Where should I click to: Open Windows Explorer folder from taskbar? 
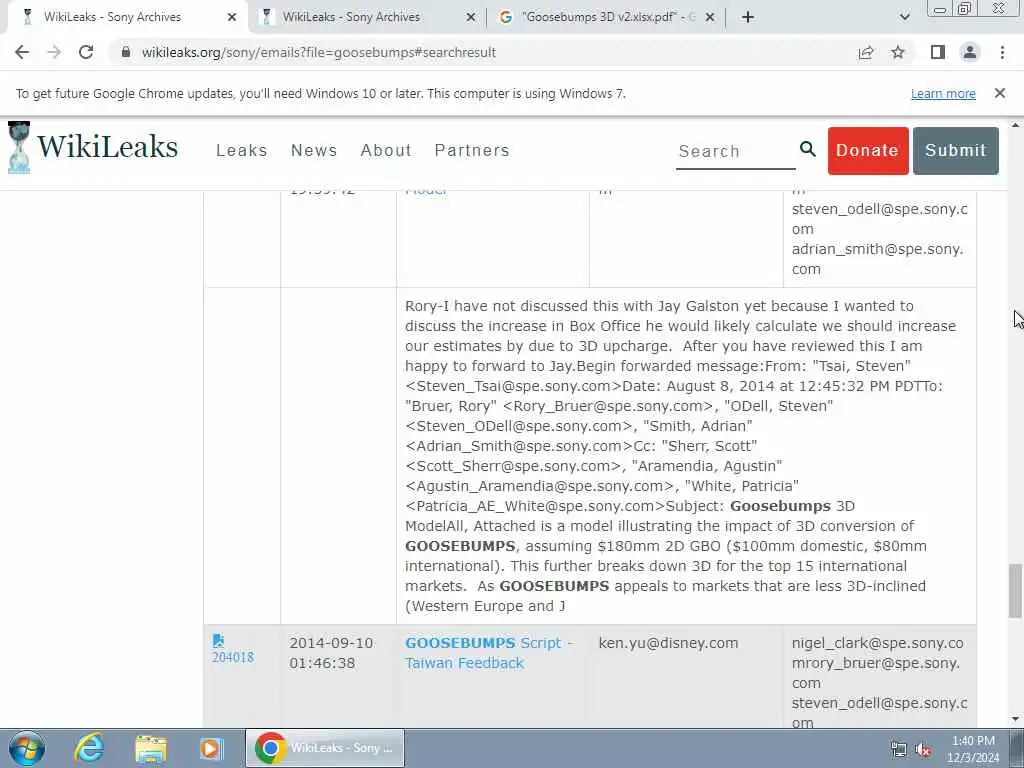click(151, 748)
